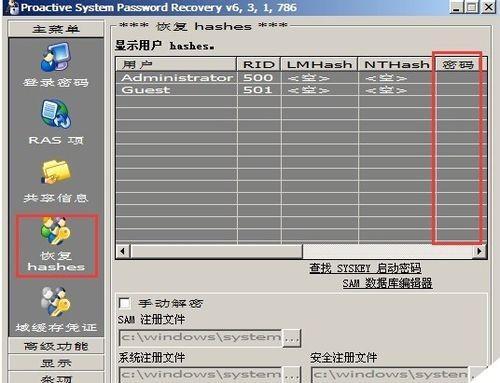Click the 查找 SYSKEY 启动密码 link
The width and height of the screenshot is (500, 383).
(365, 268)
